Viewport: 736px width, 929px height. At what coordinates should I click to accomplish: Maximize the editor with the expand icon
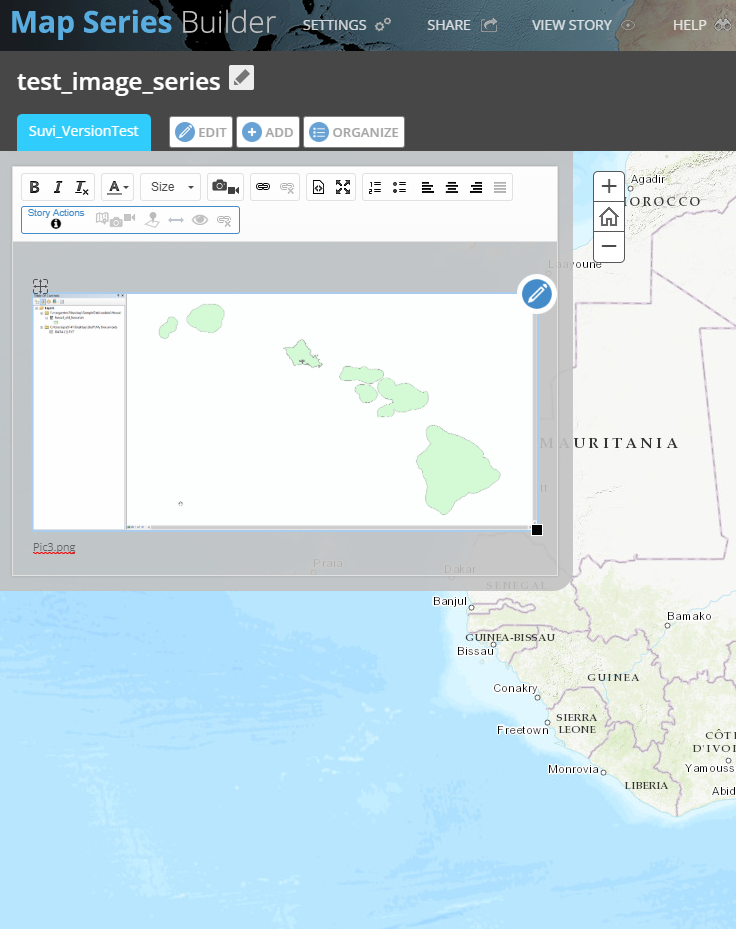tap(343, 187)
